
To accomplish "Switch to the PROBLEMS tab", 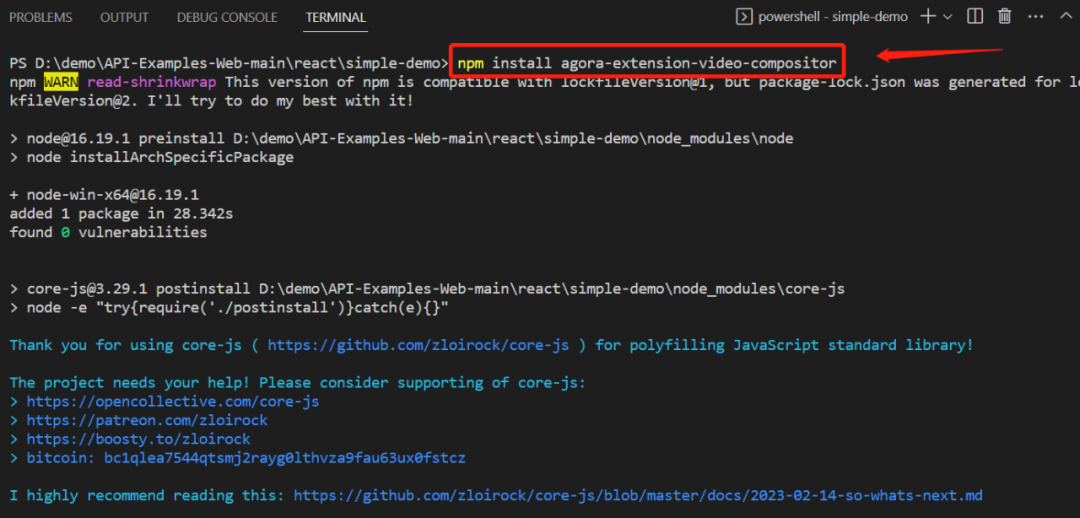I will point(41,17).
